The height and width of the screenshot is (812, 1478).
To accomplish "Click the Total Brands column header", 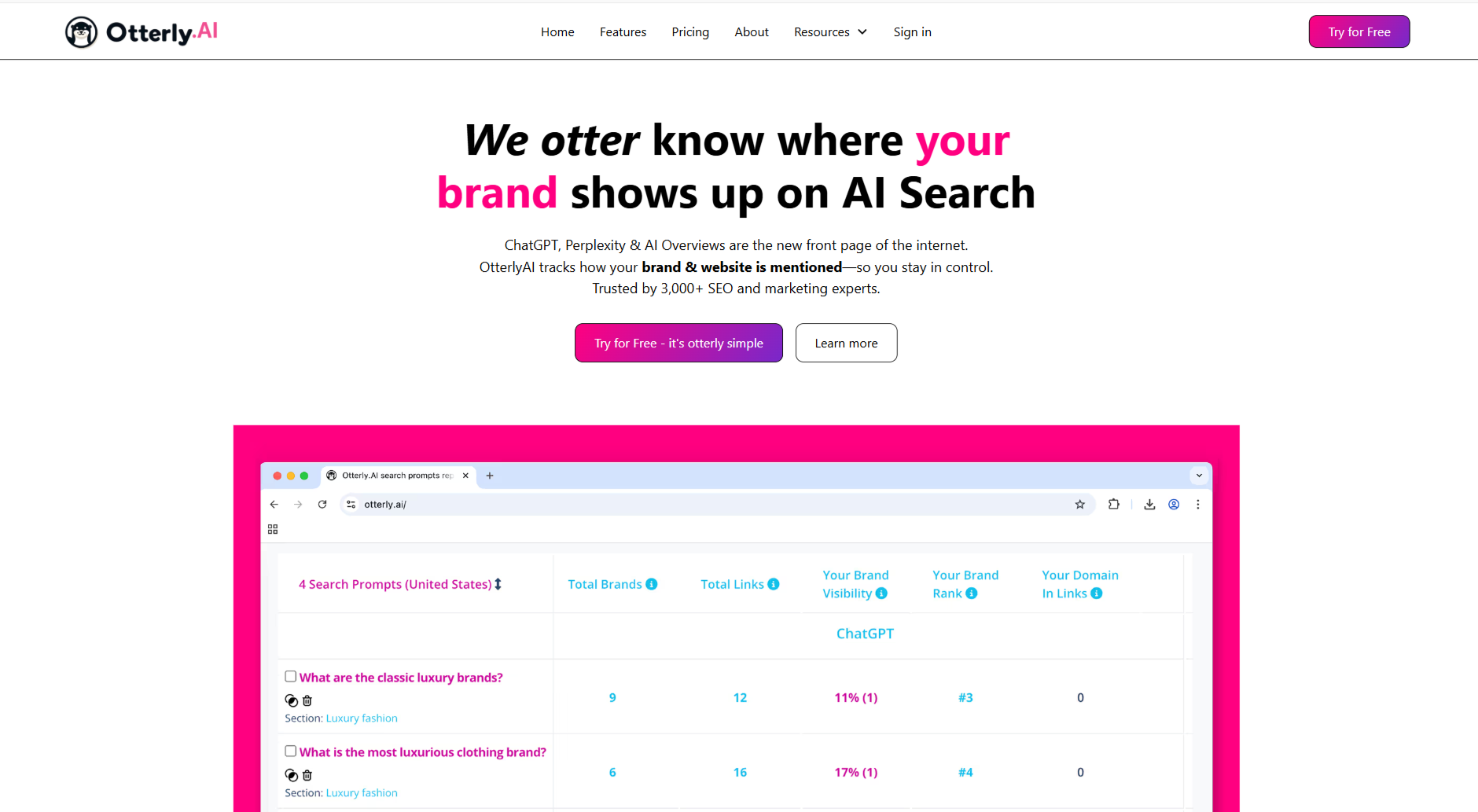I will pyautogui.click(x=605, y=584).
